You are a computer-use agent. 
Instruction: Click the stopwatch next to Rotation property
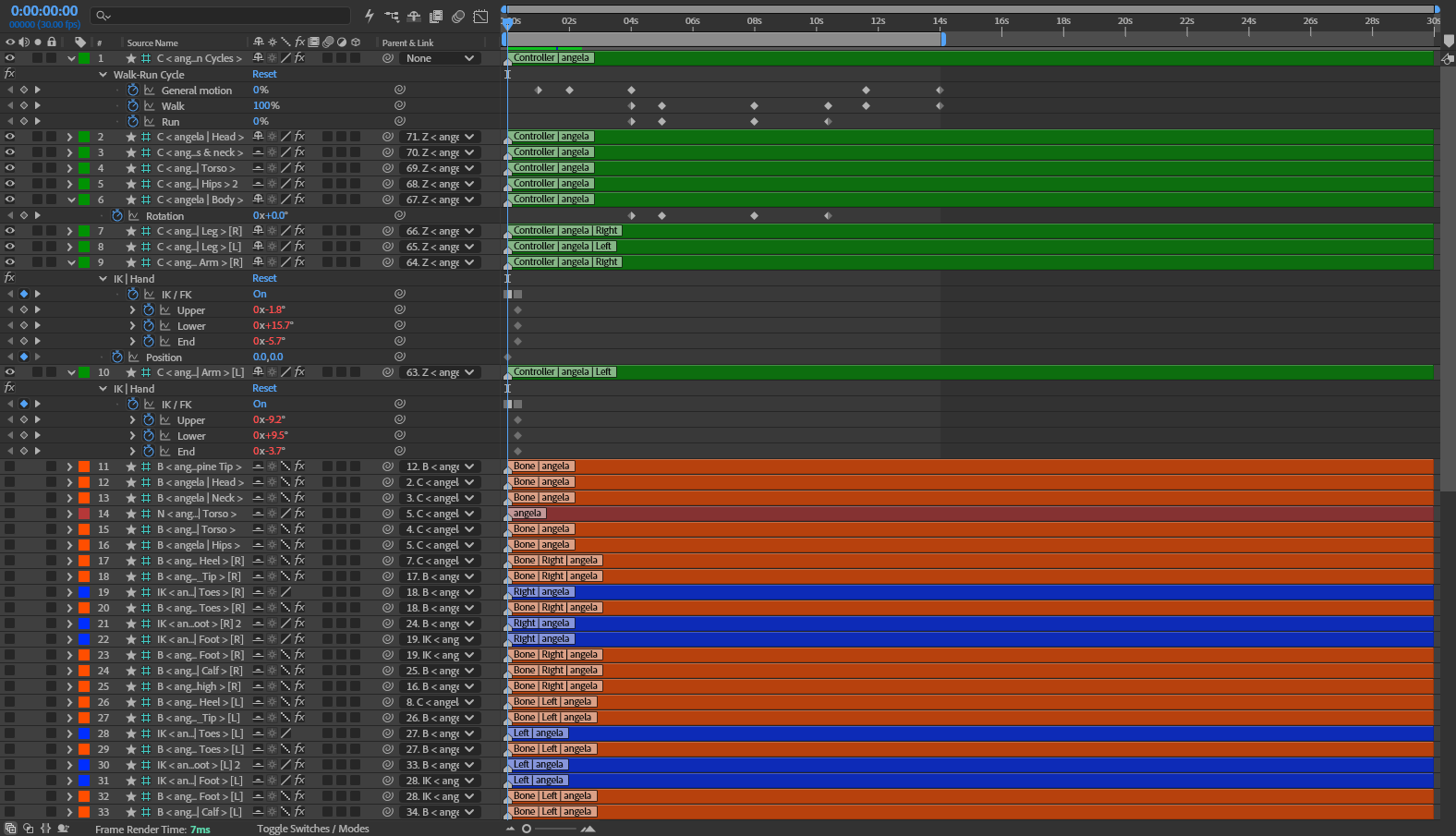(117, 215)
